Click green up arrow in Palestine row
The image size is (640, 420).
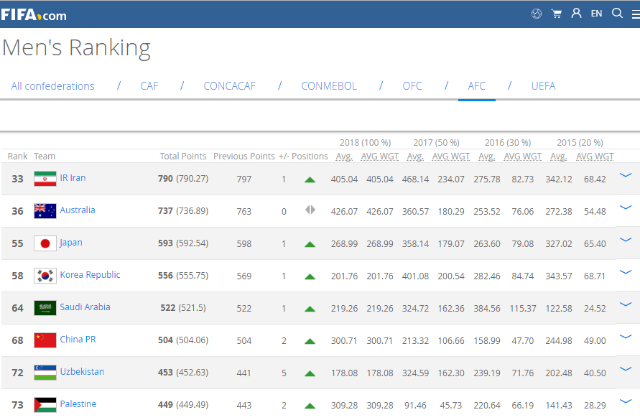[x=310, y=406]
